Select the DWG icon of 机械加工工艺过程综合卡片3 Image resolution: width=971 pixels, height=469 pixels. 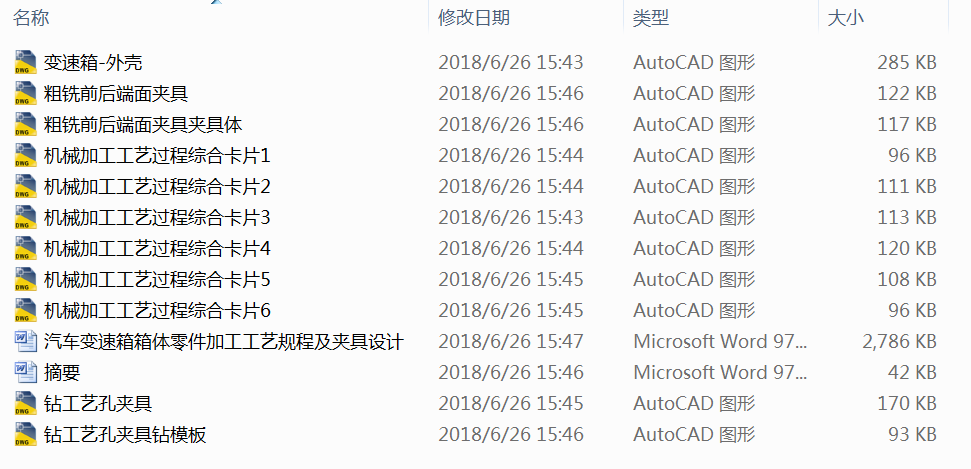tap(26, 218)
